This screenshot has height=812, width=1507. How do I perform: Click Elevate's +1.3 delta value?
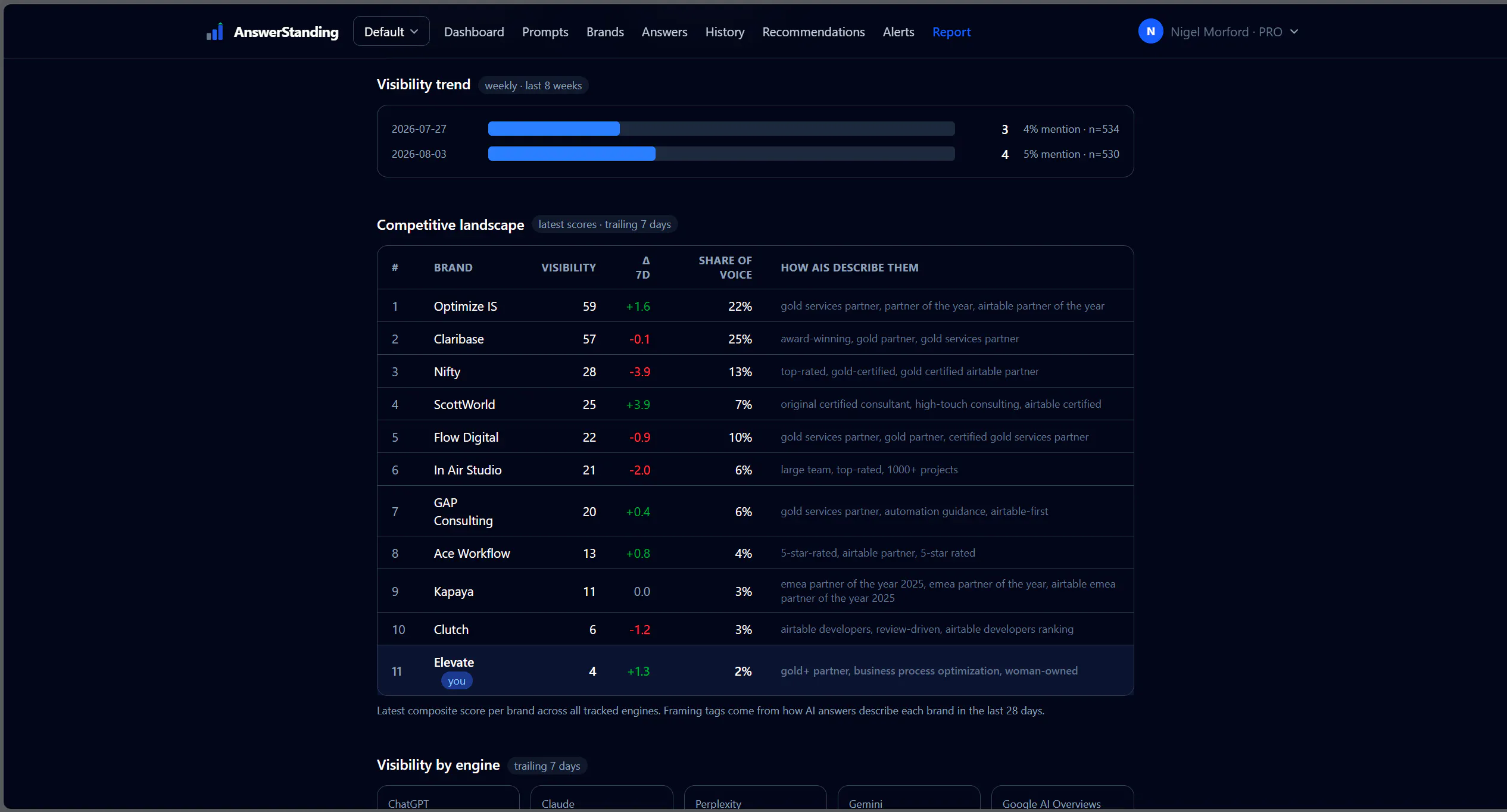pos(638,671)
